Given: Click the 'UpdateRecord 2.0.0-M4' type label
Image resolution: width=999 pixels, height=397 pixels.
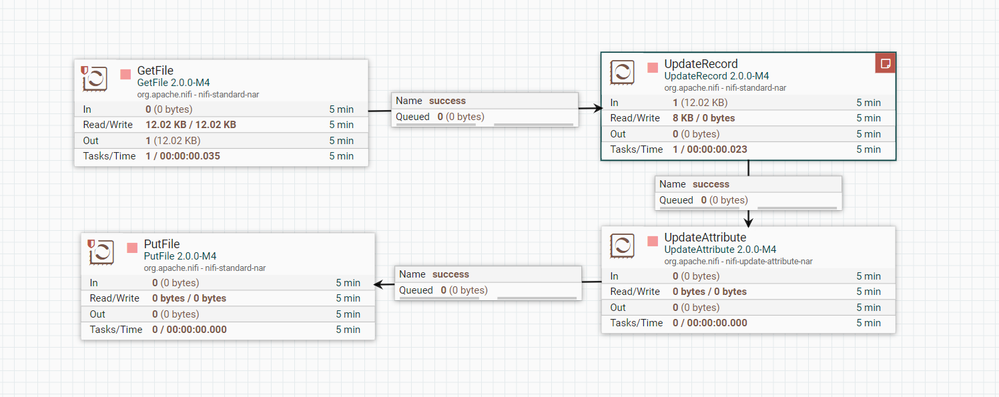Looking at the screenshot, I should point(716,76).
